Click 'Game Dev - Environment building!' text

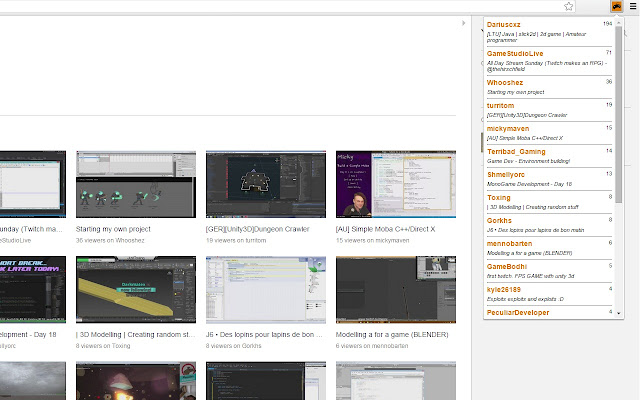pyautogui.click(x=528, y=161)
